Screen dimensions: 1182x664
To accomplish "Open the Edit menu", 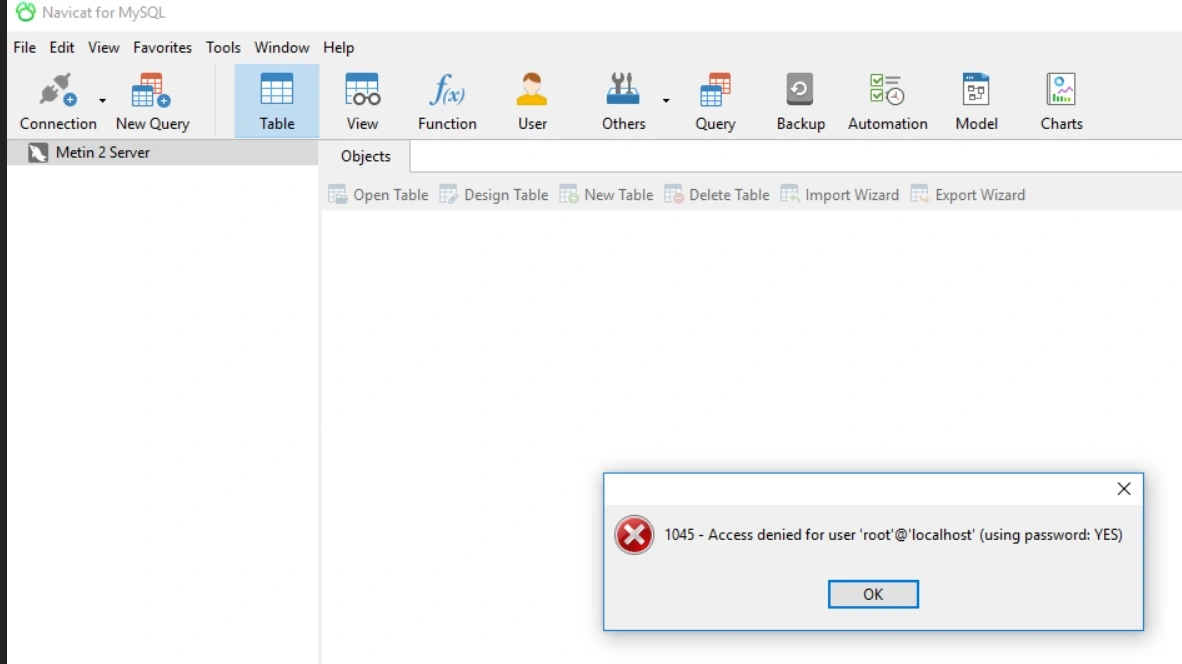I will tap(62, 47).
